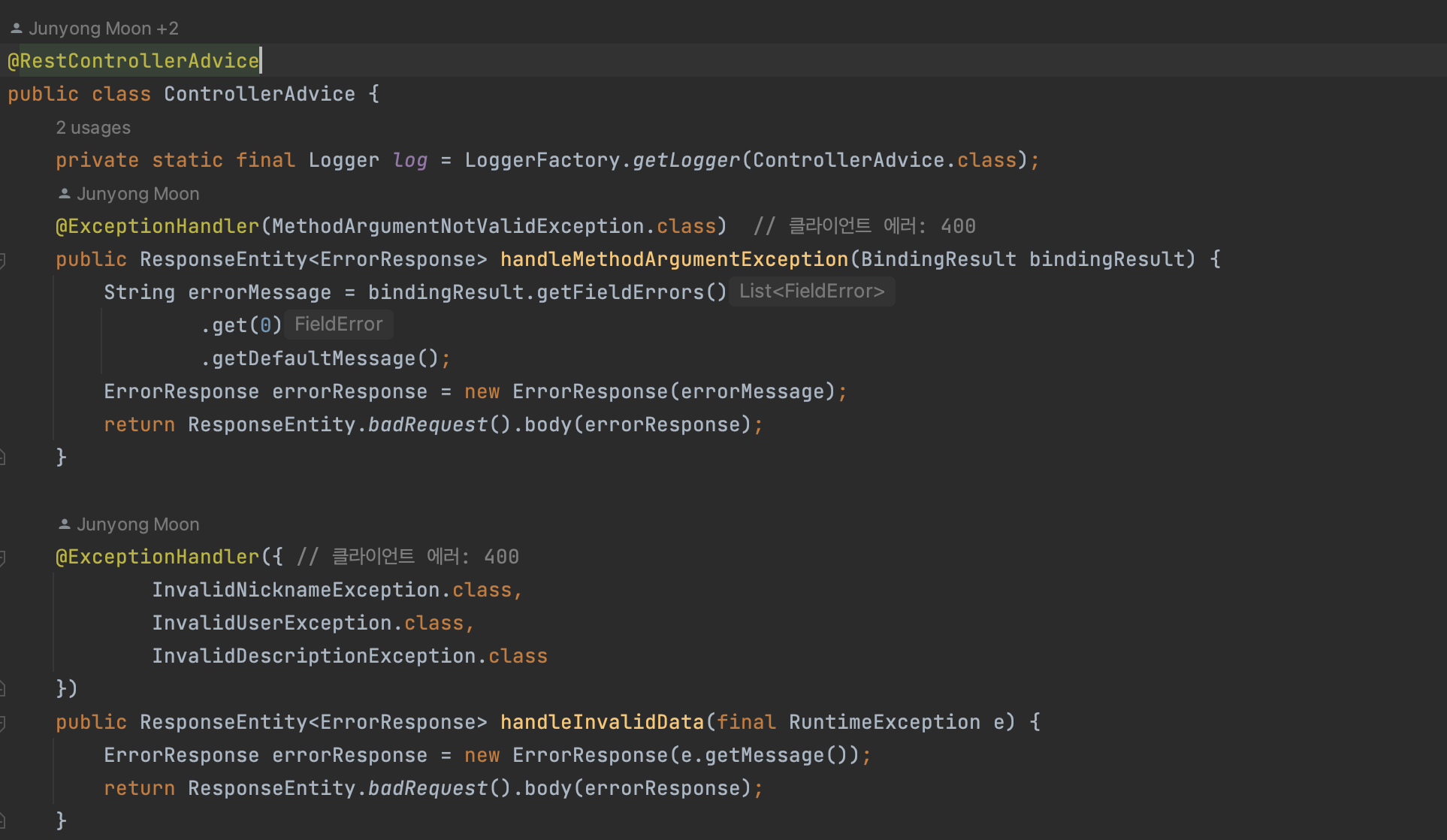Click the fold end marker of handleMethodArgumentException
Image resolution: width=1447 pixels, height=840 pixels.
coord(3,457)
